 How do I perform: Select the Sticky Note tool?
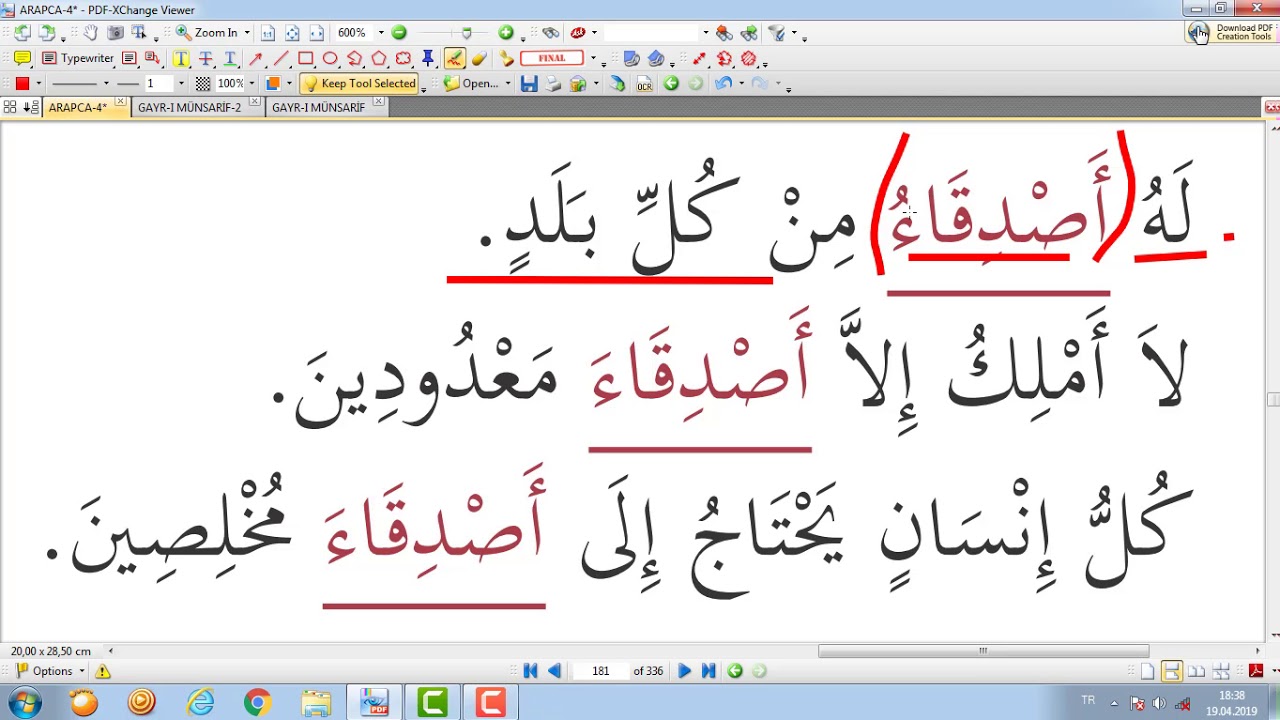click(22, 58)
